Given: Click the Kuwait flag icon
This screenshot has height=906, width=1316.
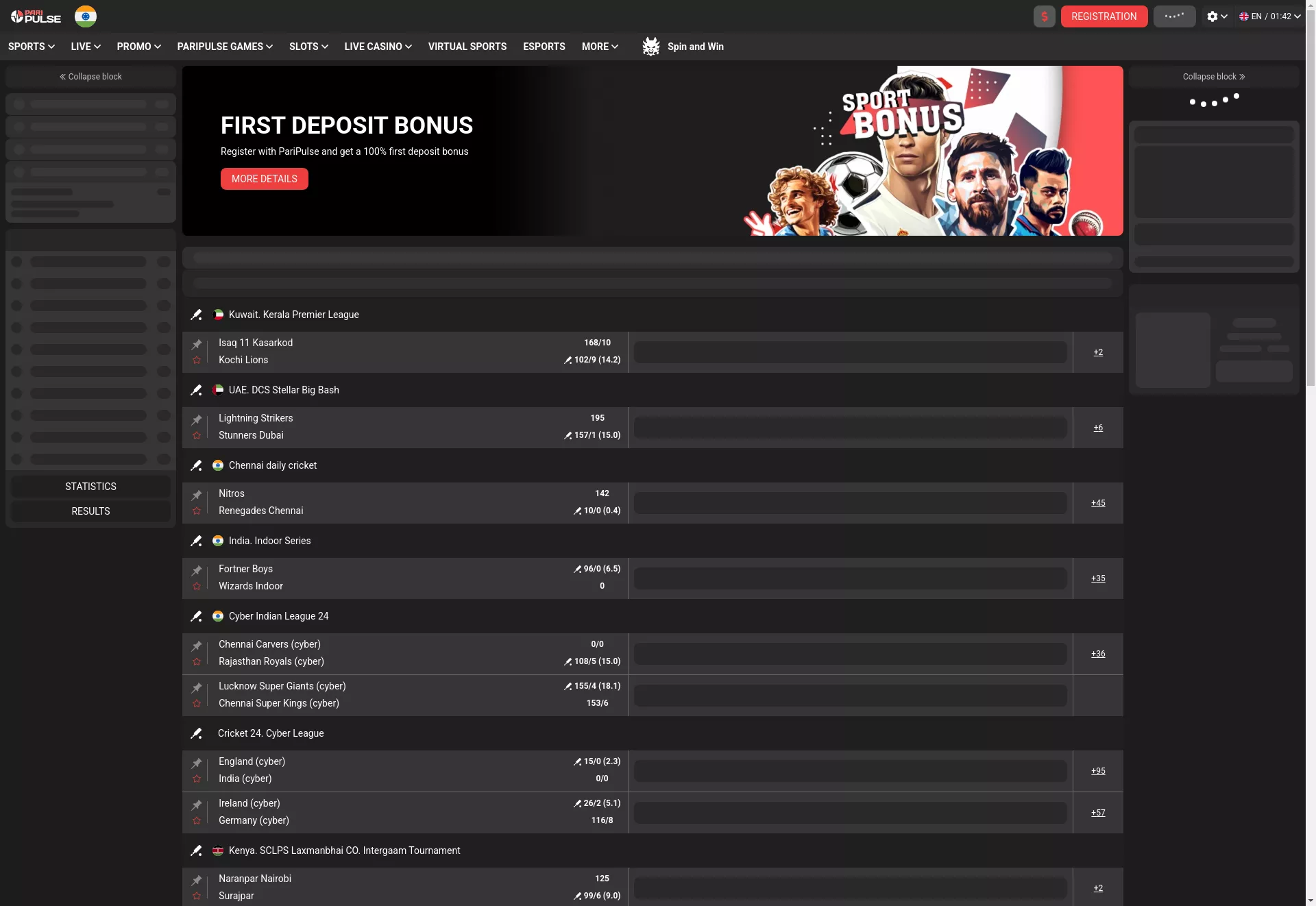Looking at the screenshot, I should [218, 315].
